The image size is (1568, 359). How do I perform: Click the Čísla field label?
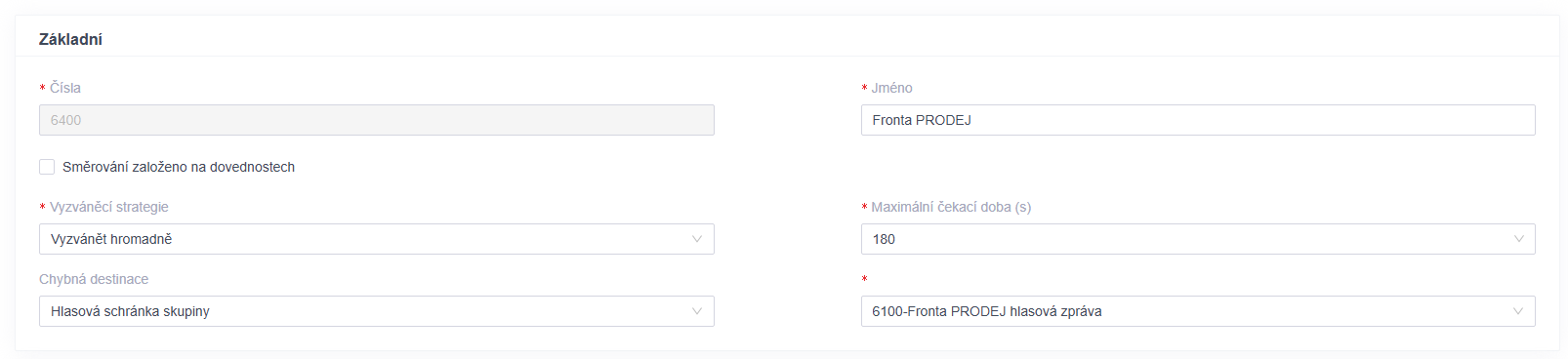[x=65, y=88]
